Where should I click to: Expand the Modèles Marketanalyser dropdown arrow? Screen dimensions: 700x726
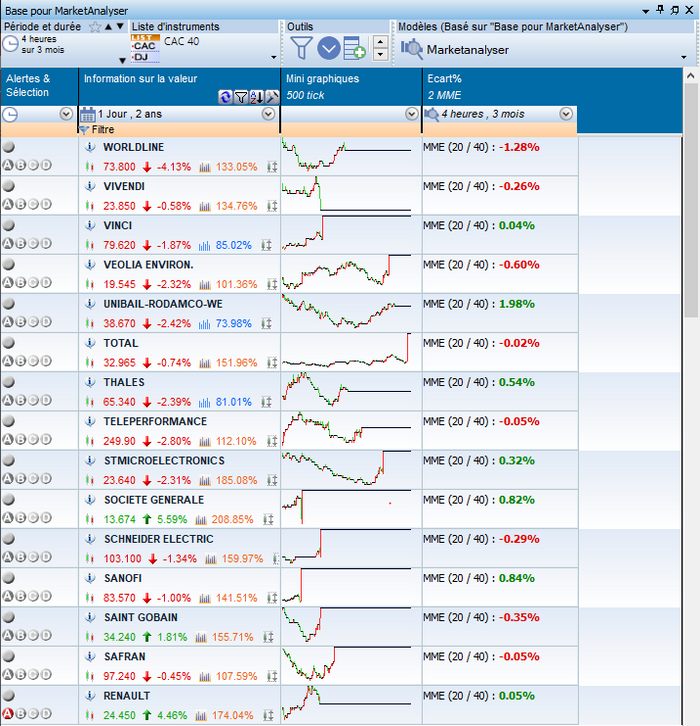point(683,57)
